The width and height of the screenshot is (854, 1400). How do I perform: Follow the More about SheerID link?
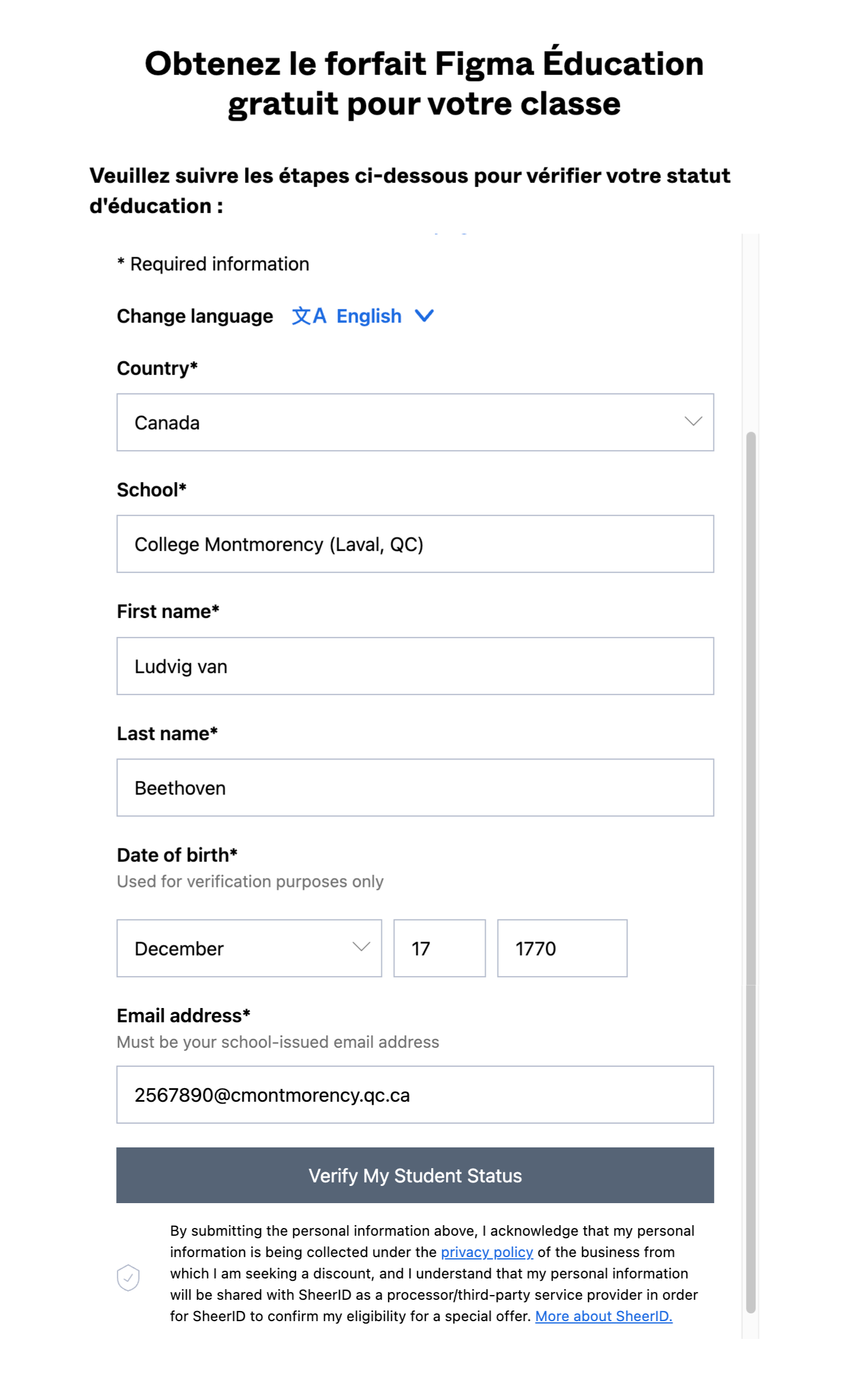pyautogui.click(x=603, y=1316)
